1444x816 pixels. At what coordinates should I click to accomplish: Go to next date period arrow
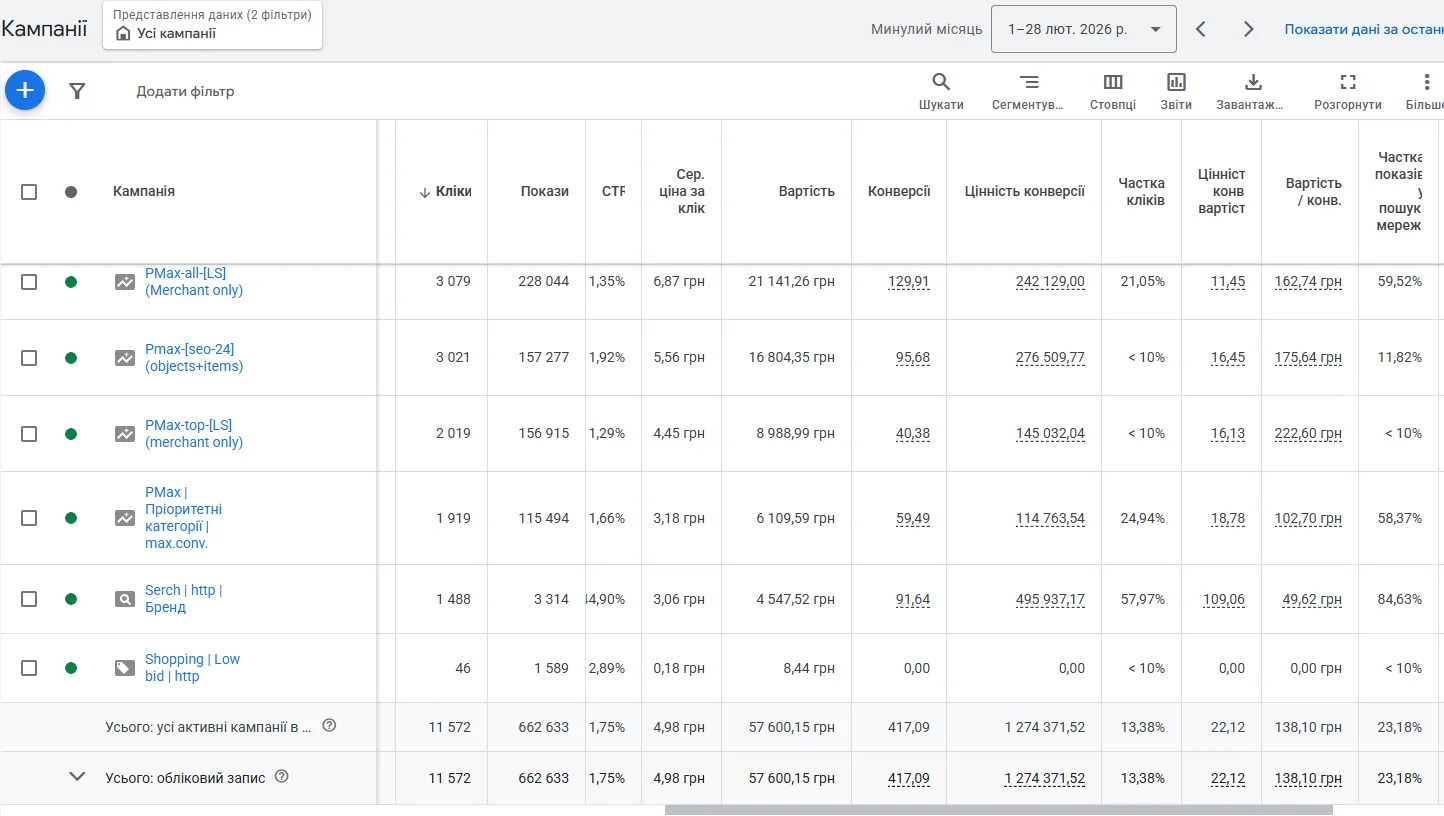[x=1248, y=29]
